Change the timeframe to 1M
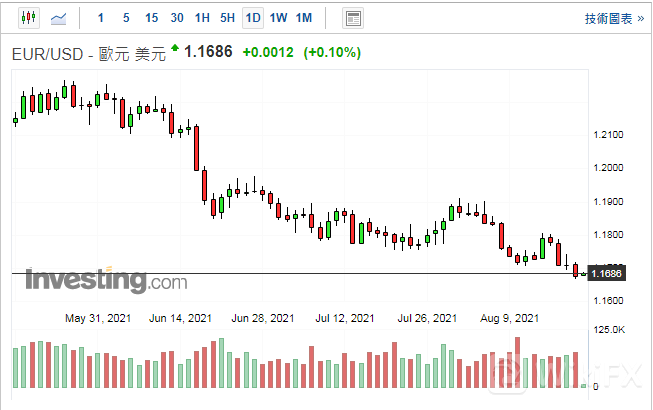The width and height of the screenshot is (653, 410). [x=304, y=18]
